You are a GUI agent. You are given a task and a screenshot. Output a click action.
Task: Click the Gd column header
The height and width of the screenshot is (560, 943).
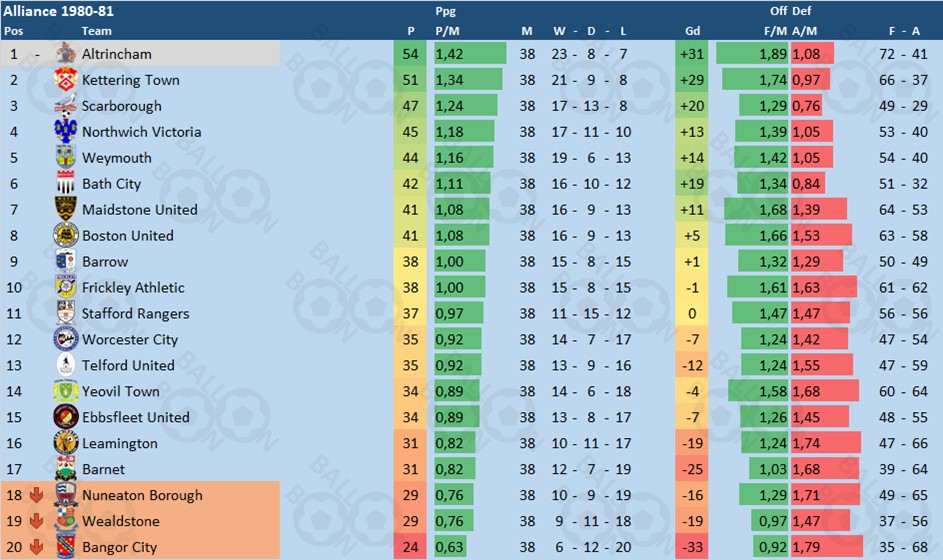692,31
